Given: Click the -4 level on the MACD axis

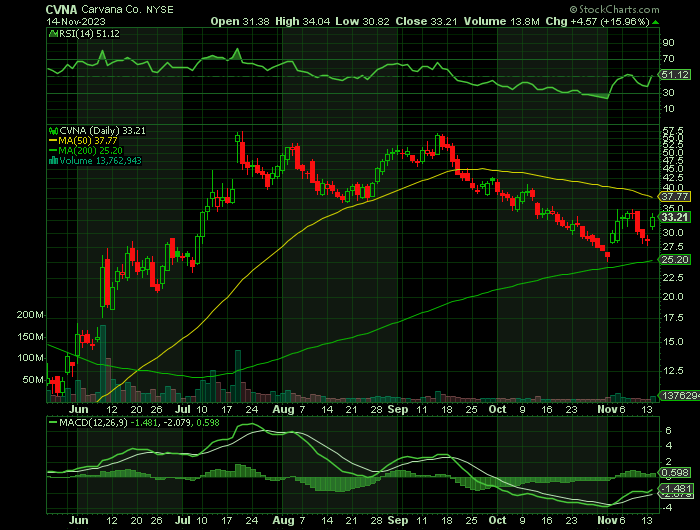Looking at the screenshot, I should pyautogui.click(x=666, y=508).
